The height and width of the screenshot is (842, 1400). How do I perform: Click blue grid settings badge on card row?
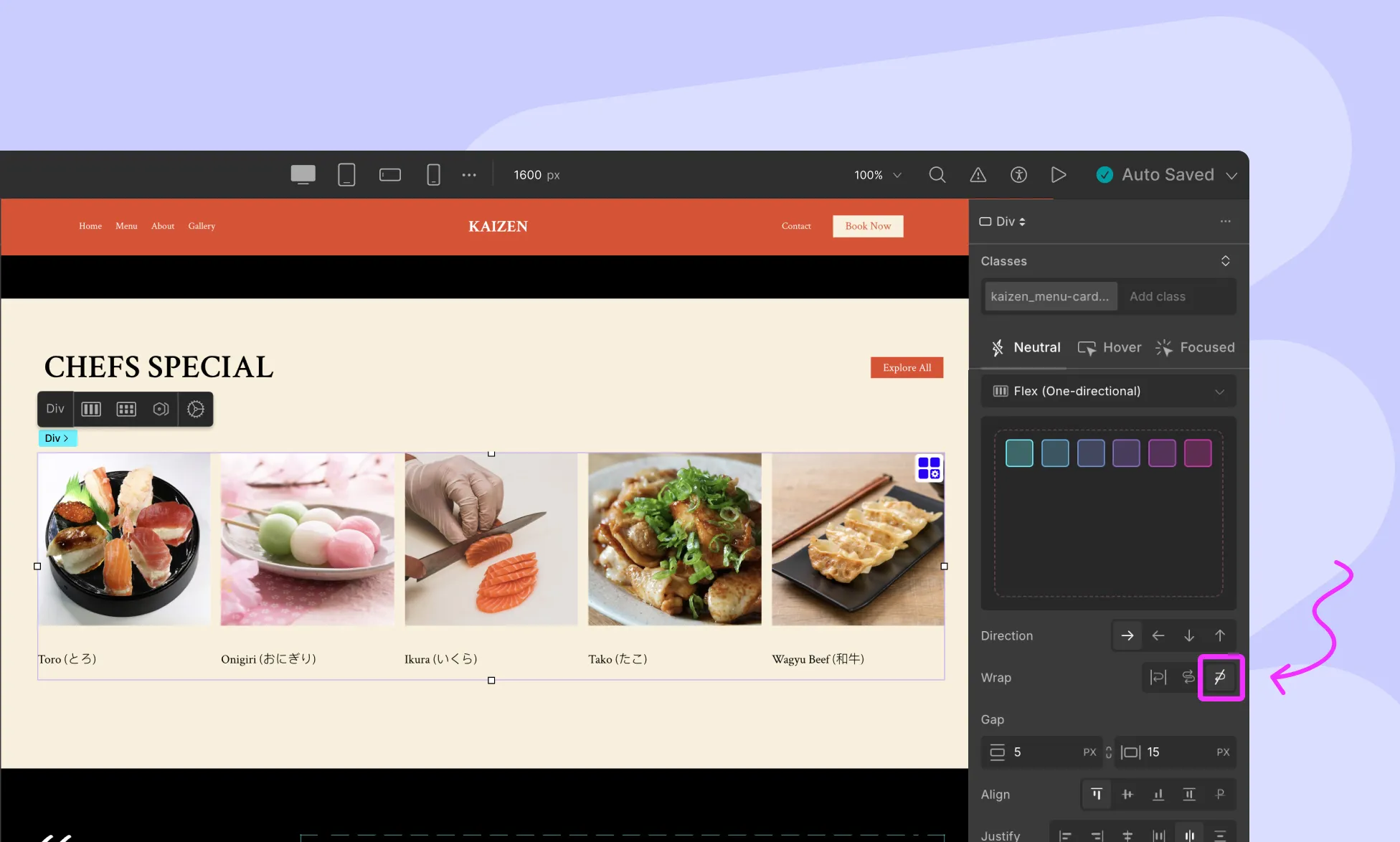929,468
